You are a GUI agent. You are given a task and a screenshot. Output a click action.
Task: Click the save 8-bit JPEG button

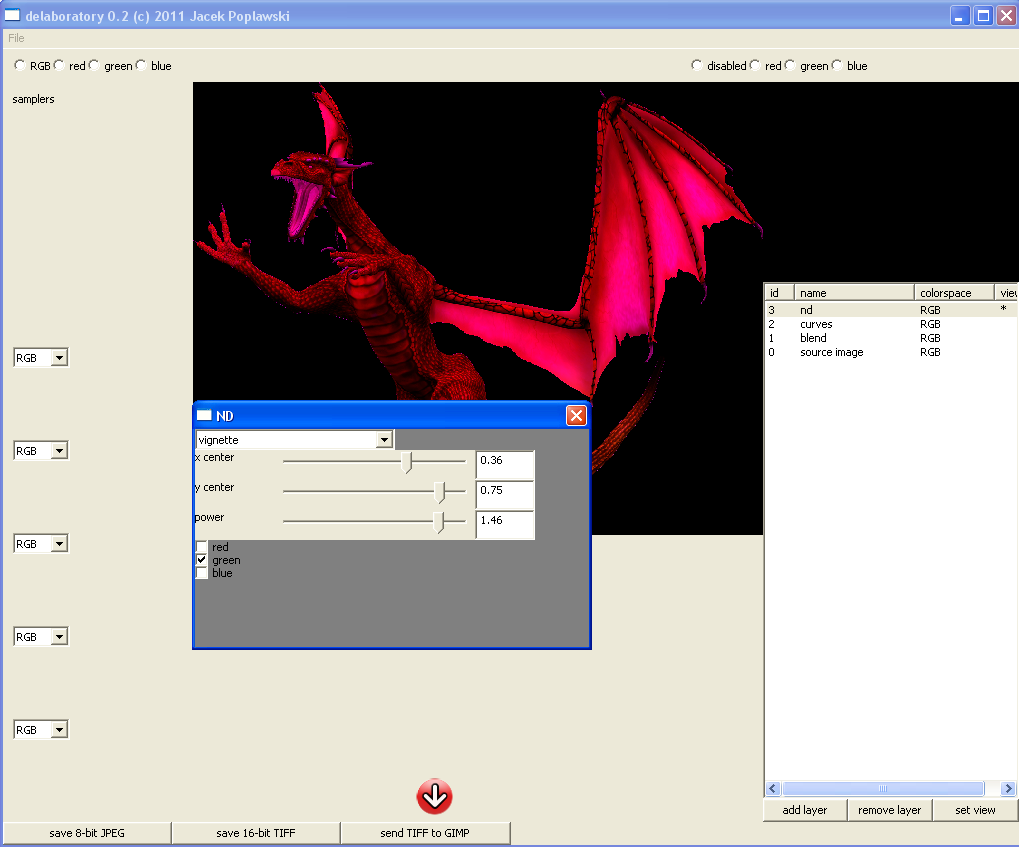[x=87, y=833]
